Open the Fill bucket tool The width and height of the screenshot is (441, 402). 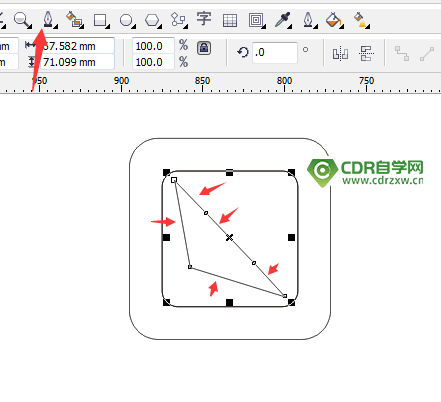click(x=334, y=20)
